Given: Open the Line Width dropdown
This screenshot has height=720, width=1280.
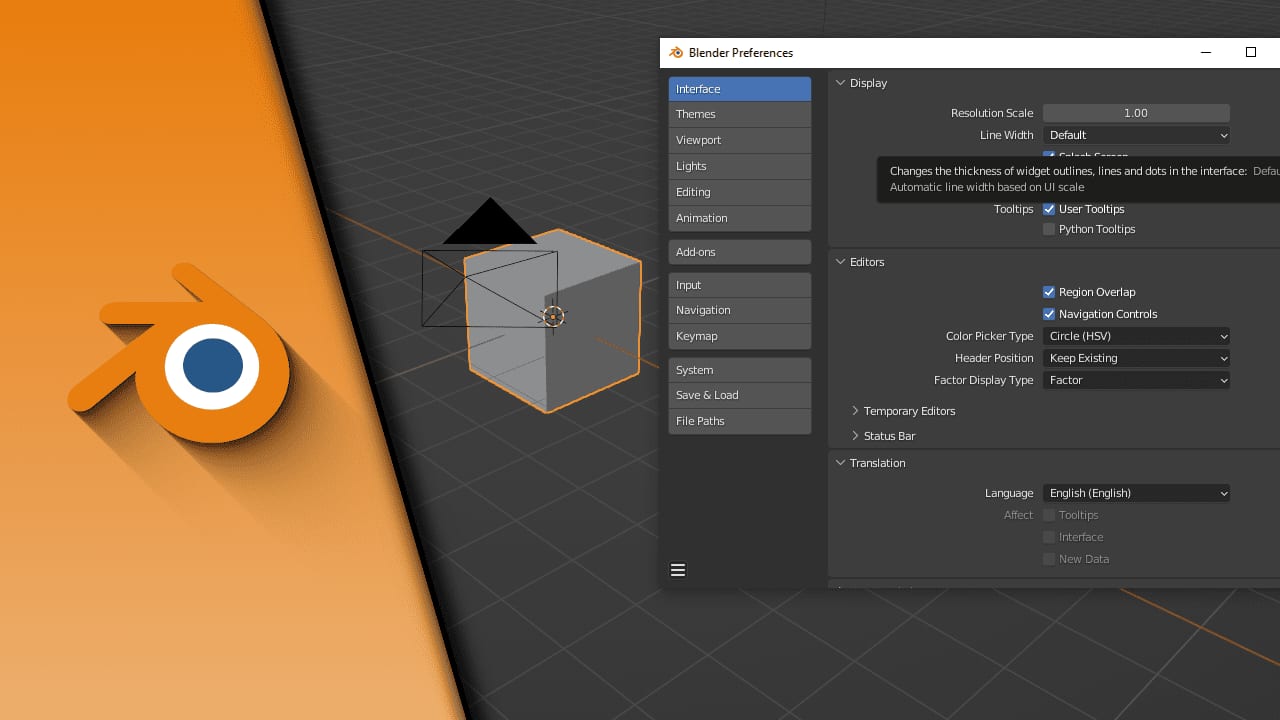Looking at the screenshot, I should 1136,135.
